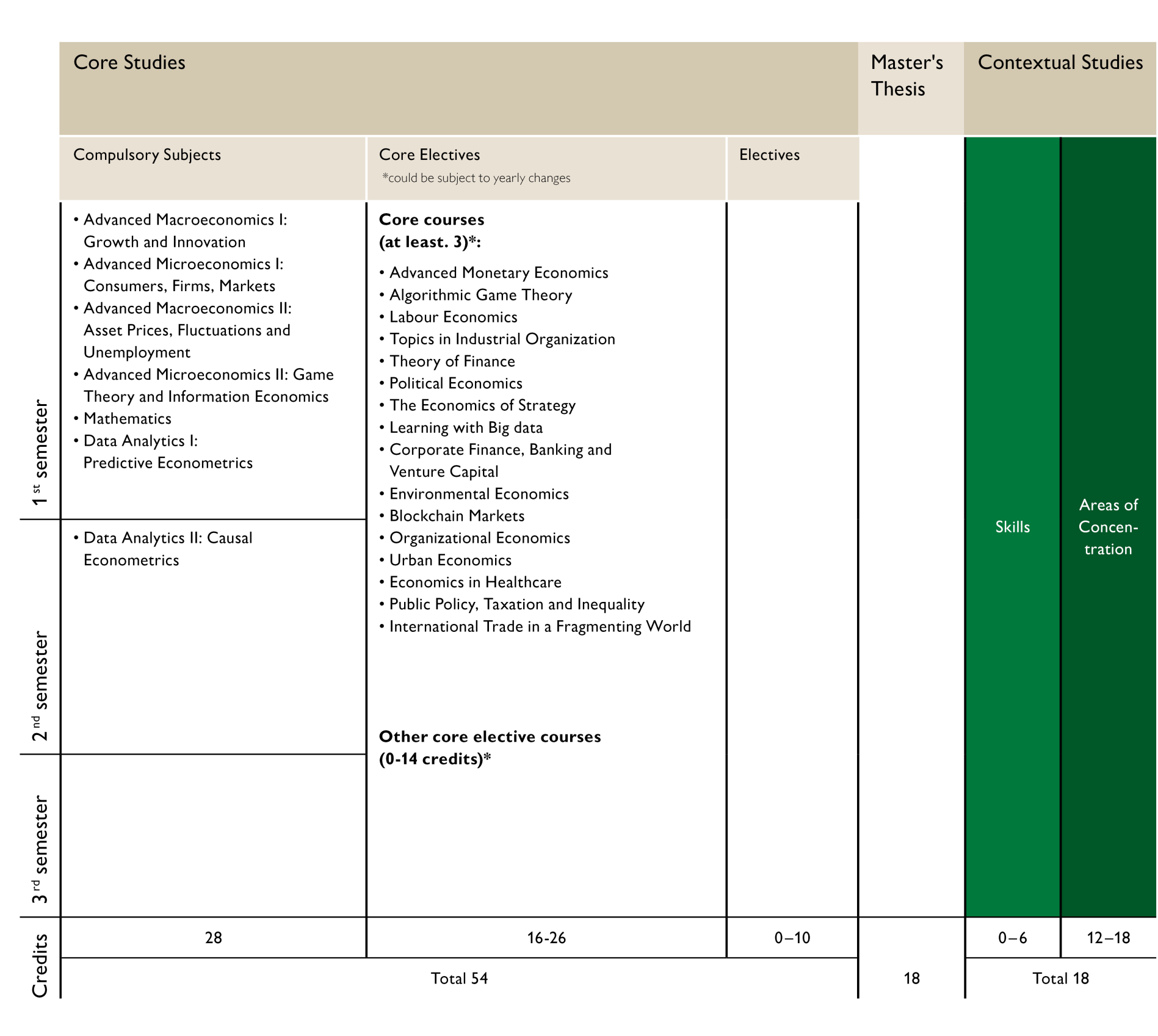Image resolution: width=1158 pixels, height=1036 pixels.
Task: Open Advanced Monetary Economics course
Action: [x=498, y=273]
